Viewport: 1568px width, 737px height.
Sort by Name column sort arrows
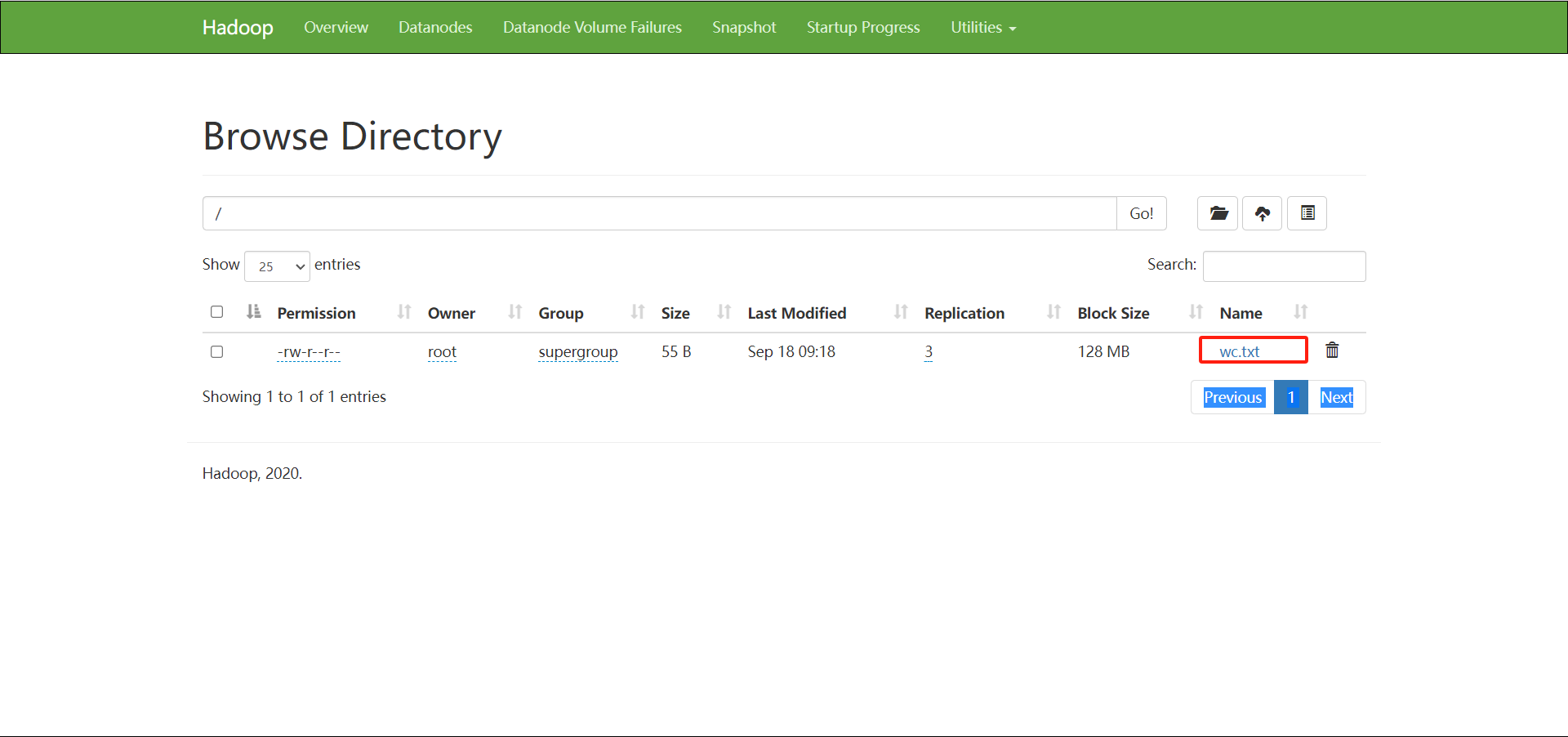point(1301,312)
